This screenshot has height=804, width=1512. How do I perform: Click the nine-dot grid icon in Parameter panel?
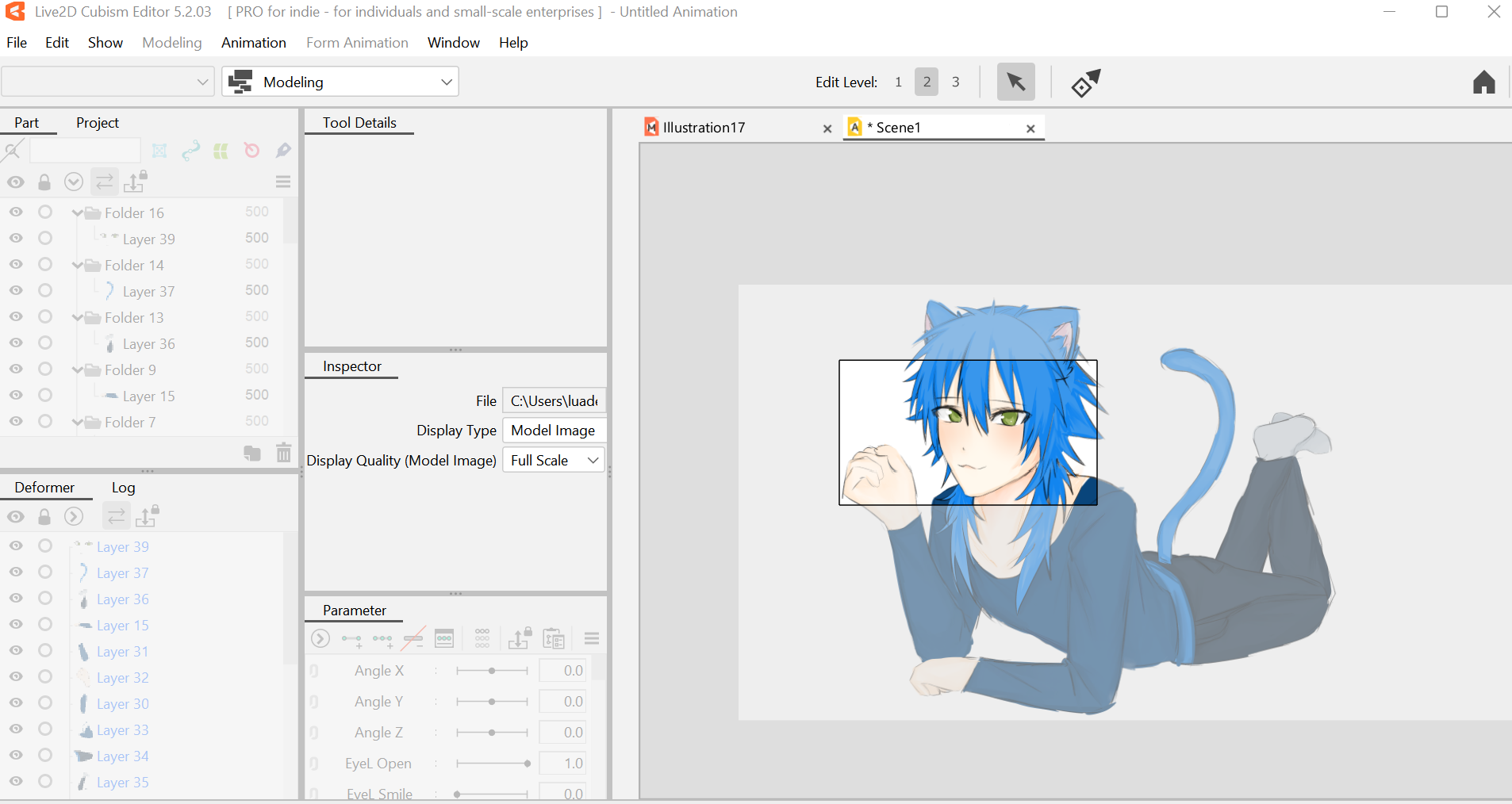(482, 638)
